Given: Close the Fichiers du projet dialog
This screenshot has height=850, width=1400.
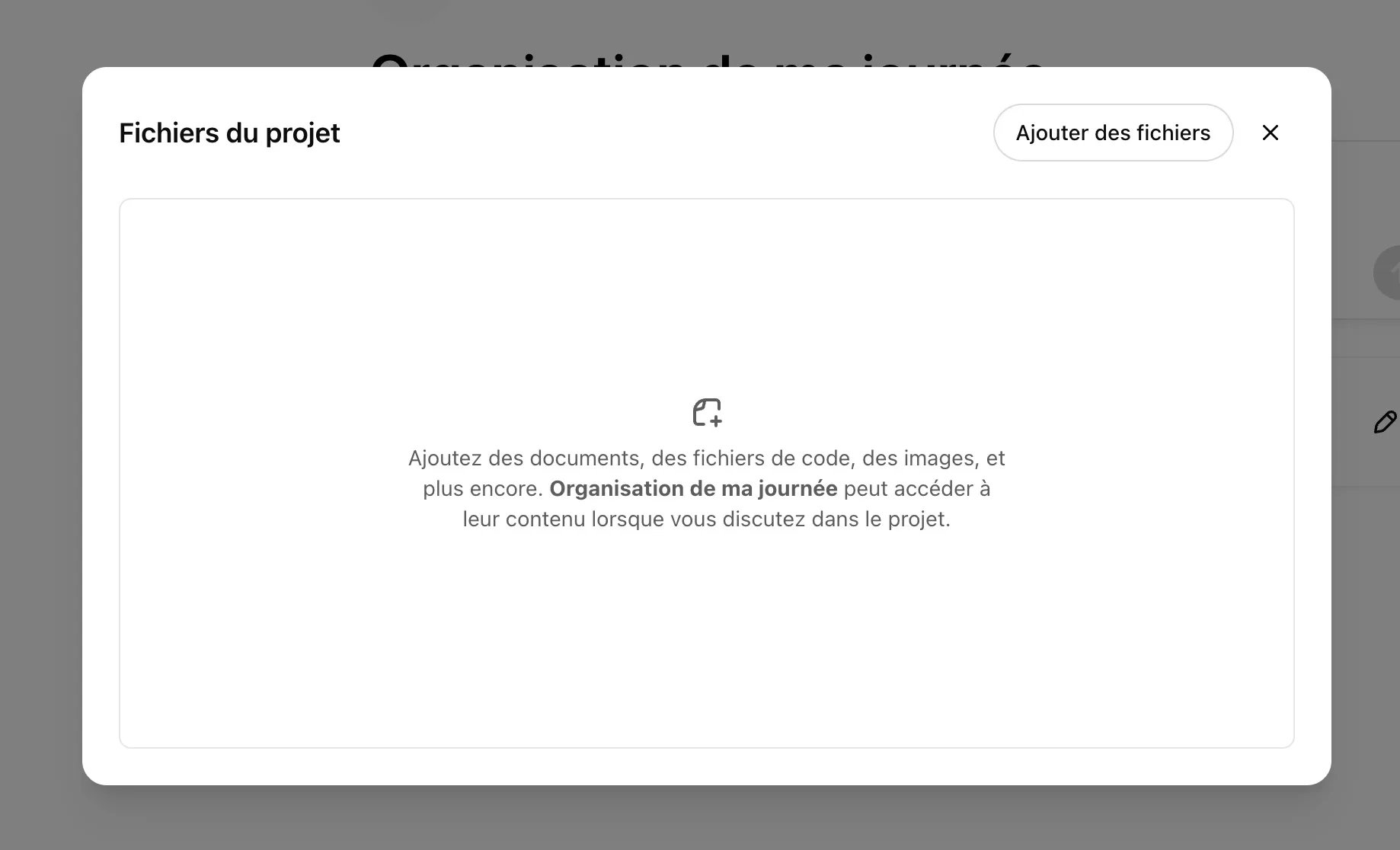Looking at the screenshot, I should click(1270, 133).
